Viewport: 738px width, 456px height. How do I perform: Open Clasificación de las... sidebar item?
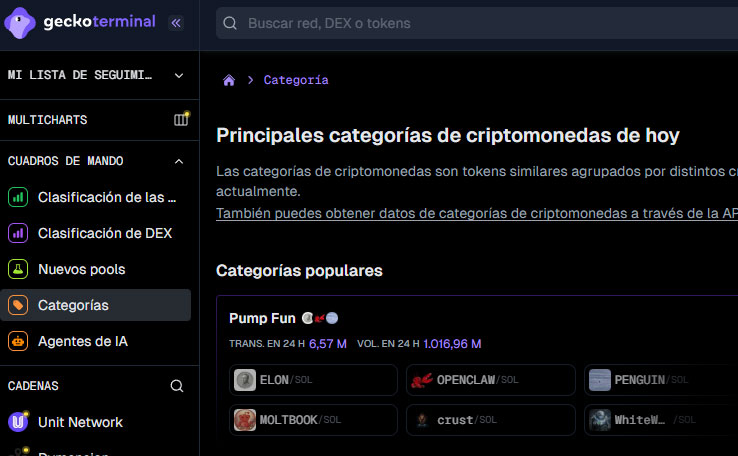point(96,197)
